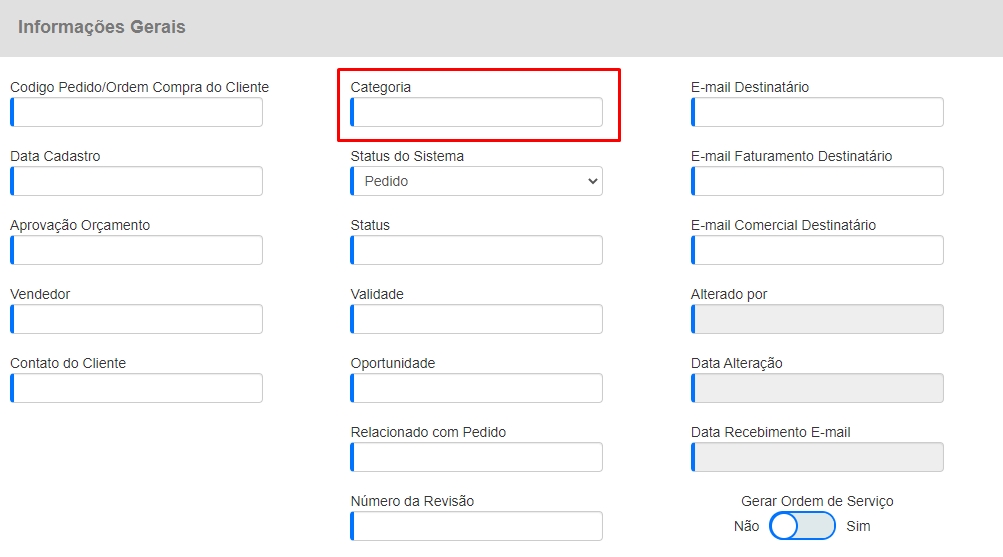Focus the E-mail Comercial Destinatário field
Screen dimensions: 1003x557
point(817,250)
